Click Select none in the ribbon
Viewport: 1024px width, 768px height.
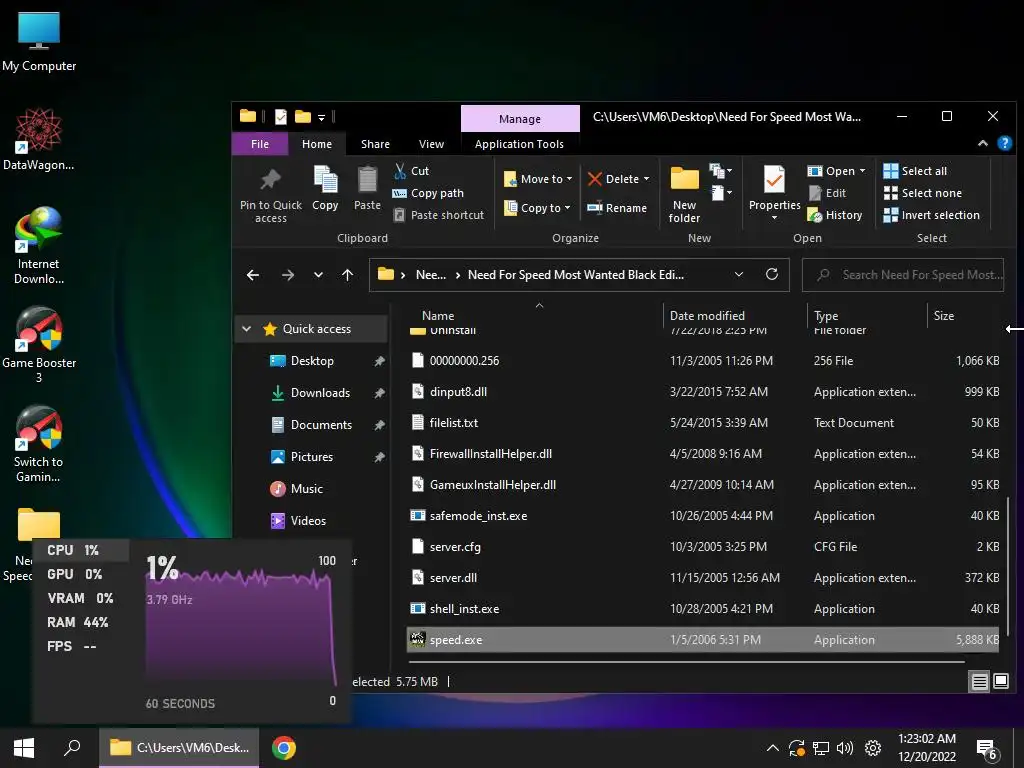tap(922, 193)
